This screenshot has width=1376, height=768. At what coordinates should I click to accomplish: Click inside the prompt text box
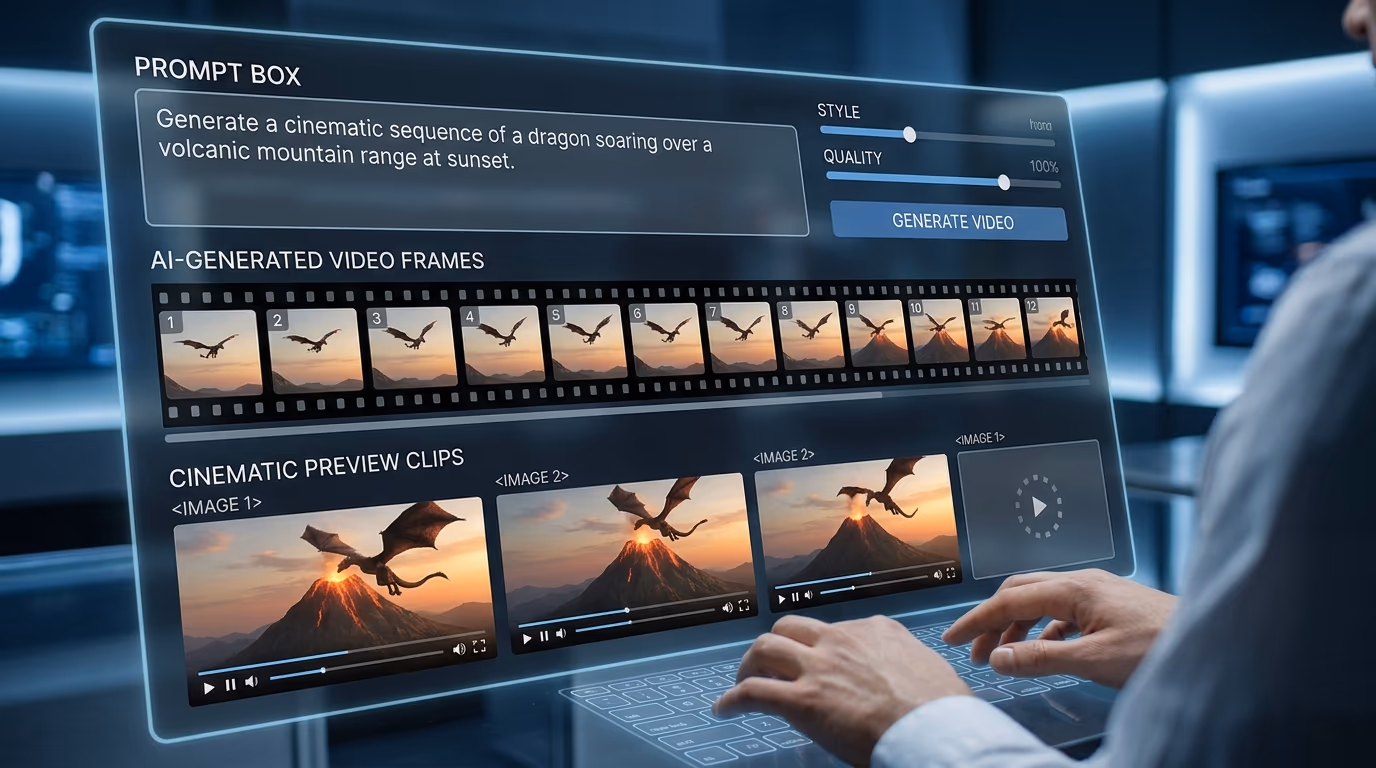pyautogui.click(x=474, y=161)
